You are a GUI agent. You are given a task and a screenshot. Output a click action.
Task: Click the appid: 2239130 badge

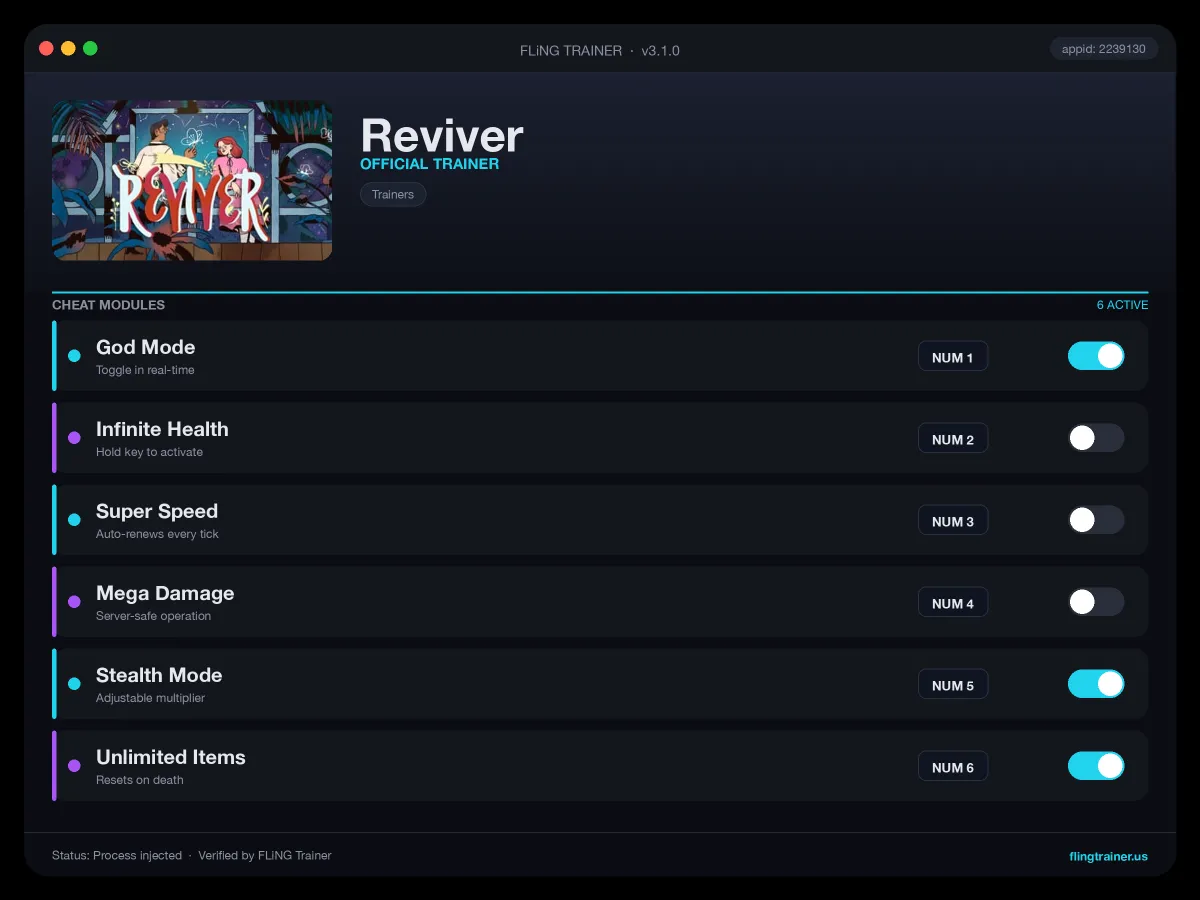[1104, 49]
